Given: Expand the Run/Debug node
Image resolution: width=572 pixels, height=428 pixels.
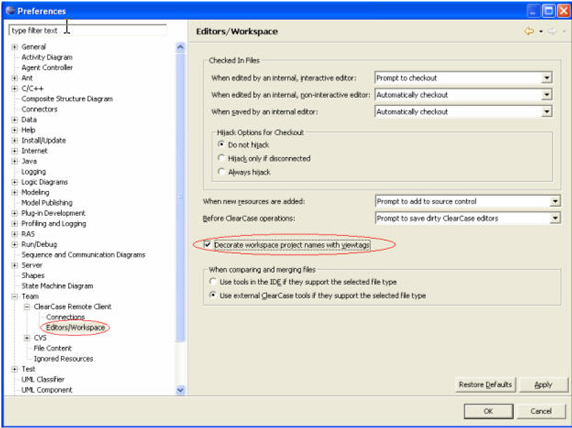Looking at the screenshot, I should (x=15, y=244).
